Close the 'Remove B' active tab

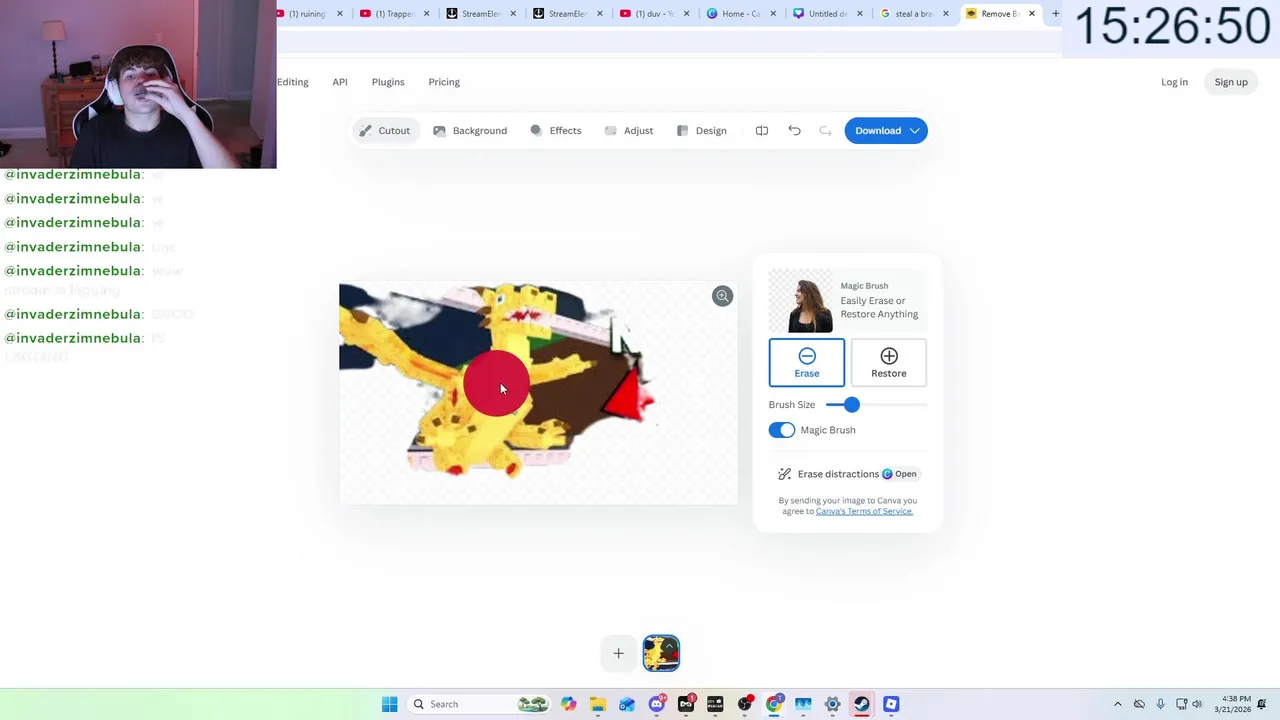1032,14
